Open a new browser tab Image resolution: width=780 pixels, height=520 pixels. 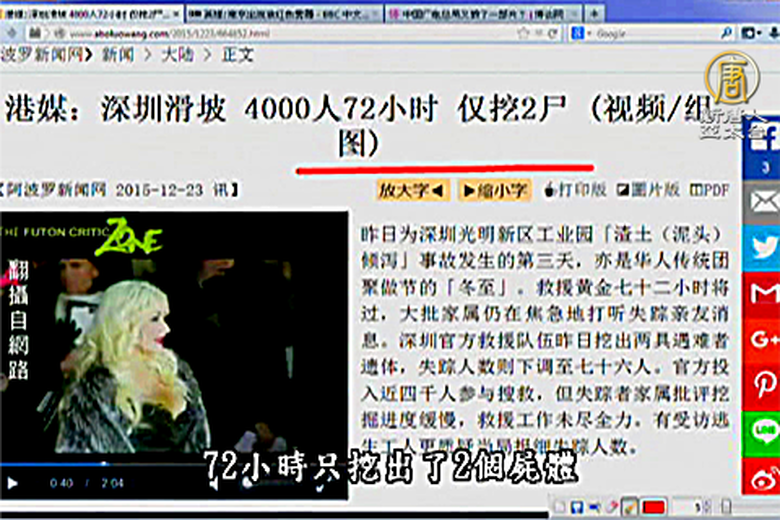(596, 13)
